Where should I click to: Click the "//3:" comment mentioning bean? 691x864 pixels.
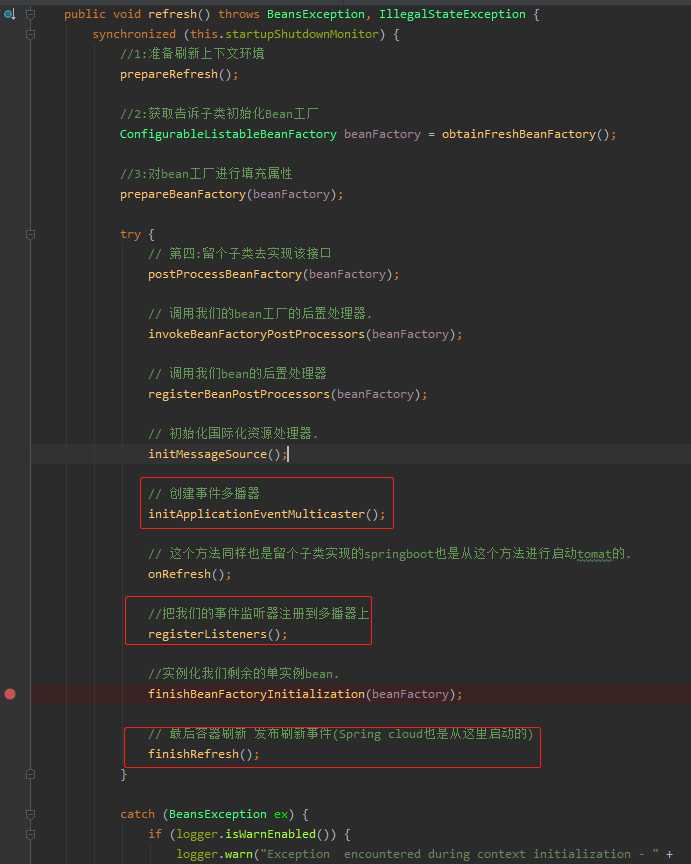click(206, 174)
